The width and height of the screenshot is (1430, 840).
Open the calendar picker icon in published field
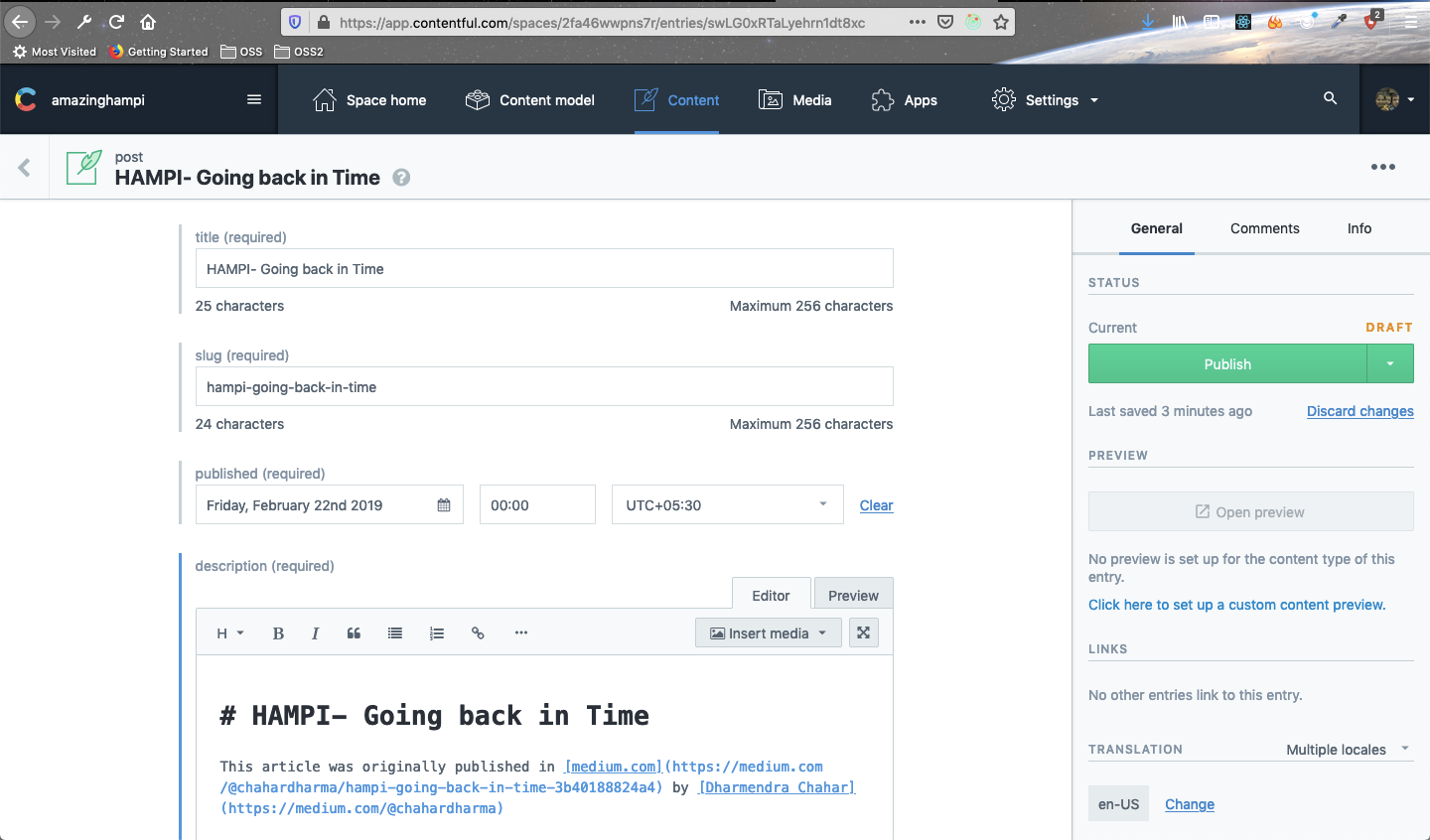click(444, 505)
